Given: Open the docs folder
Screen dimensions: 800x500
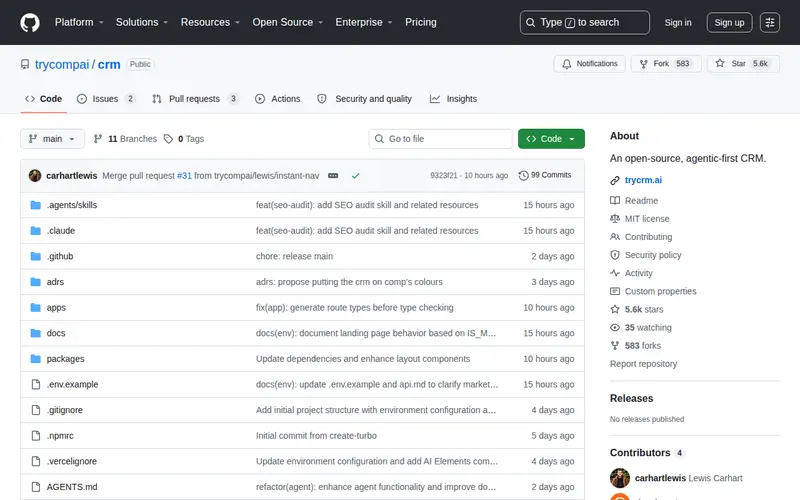Looking at the screenshot, I should tap(56, 333).
